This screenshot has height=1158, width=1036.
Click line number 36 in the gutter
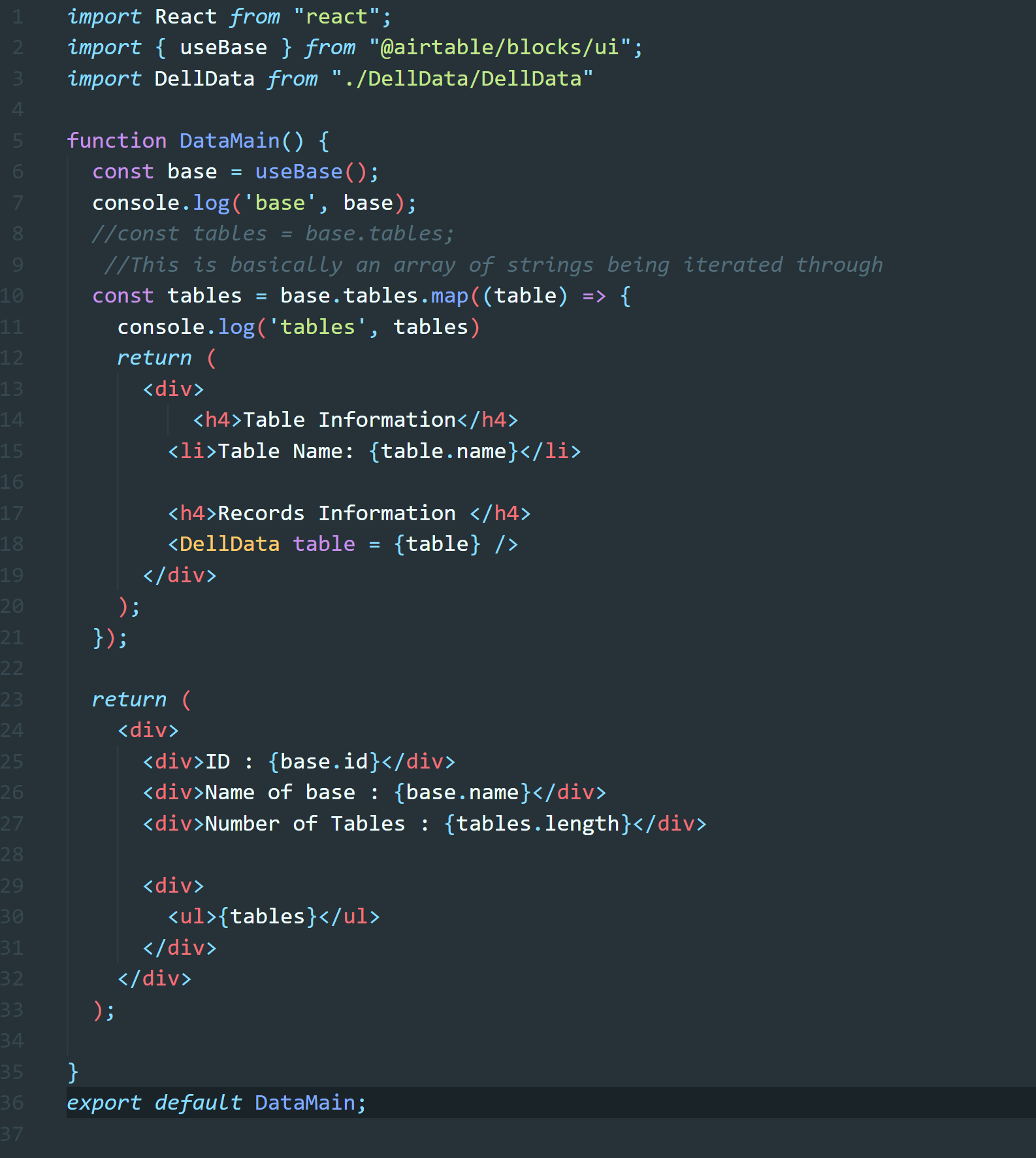coord(12,1102)
